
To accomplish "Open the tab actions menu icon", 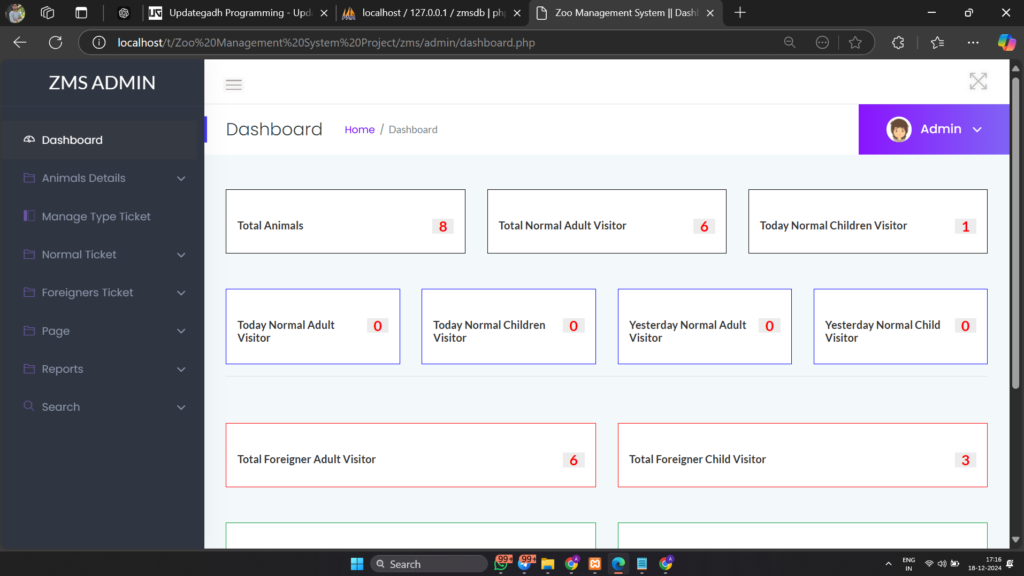I will (81, 12).
